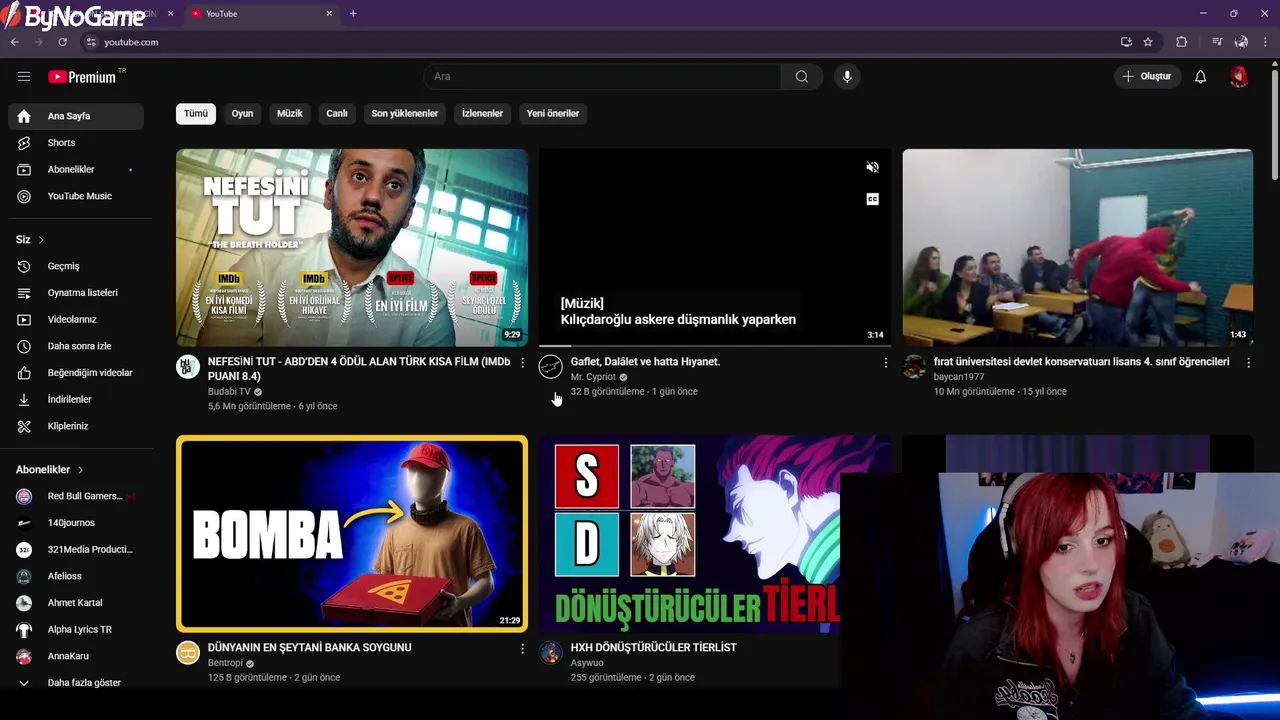This screenshot has height=720, width=1280.
Task: Click the search magnifier button
Action: coord(801,76)
